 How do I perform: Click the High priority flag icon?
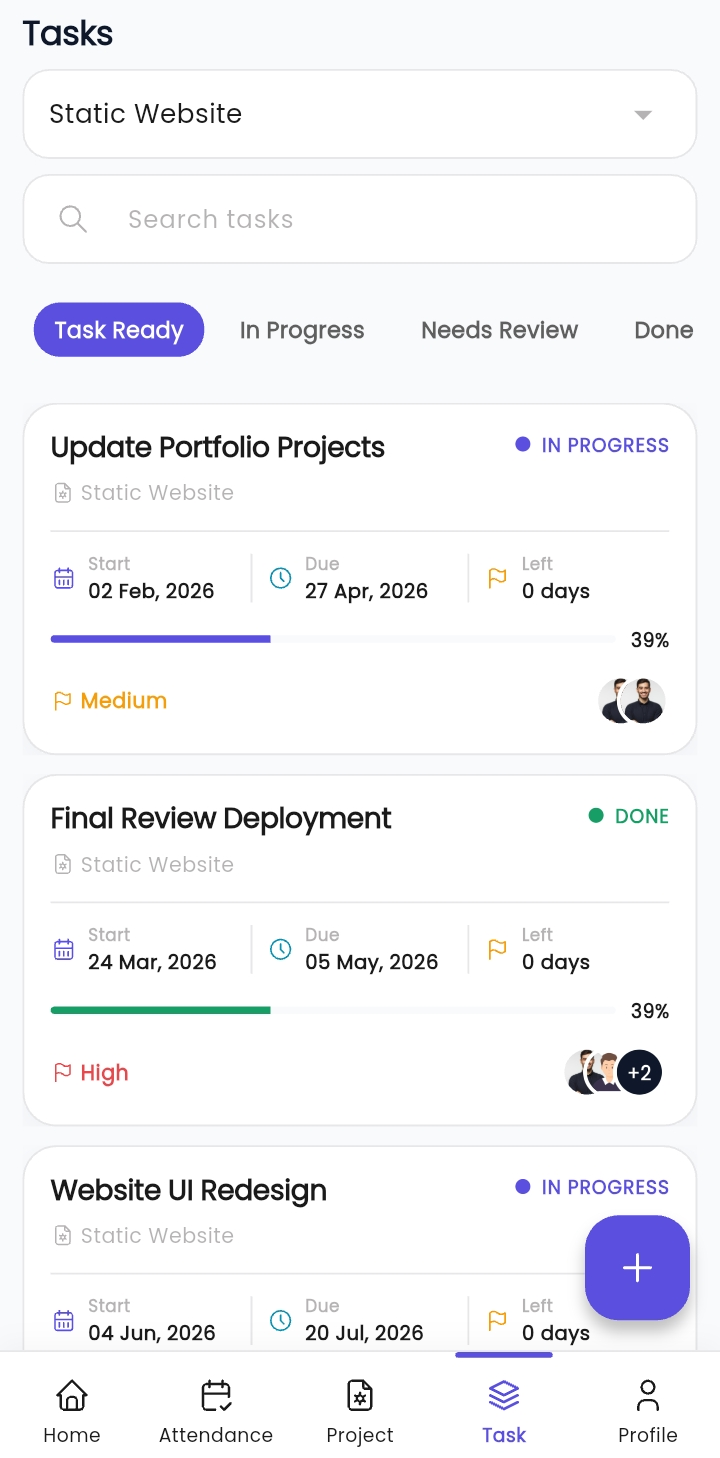[x=62, y=1073]
